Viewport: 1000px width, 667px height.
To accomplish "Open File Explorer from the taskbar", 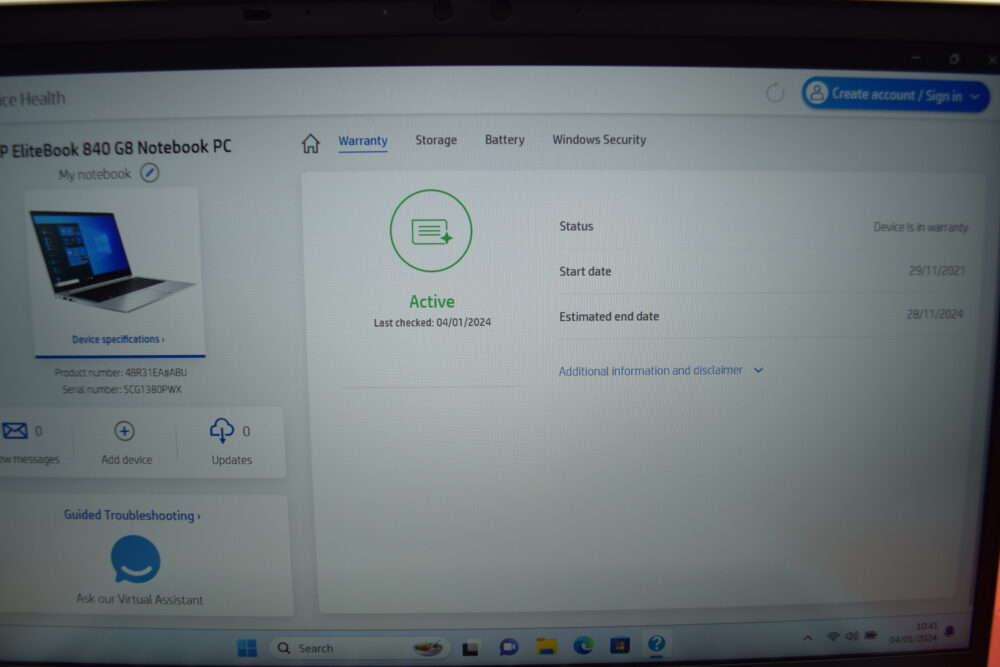I will (x=547, y=647).
